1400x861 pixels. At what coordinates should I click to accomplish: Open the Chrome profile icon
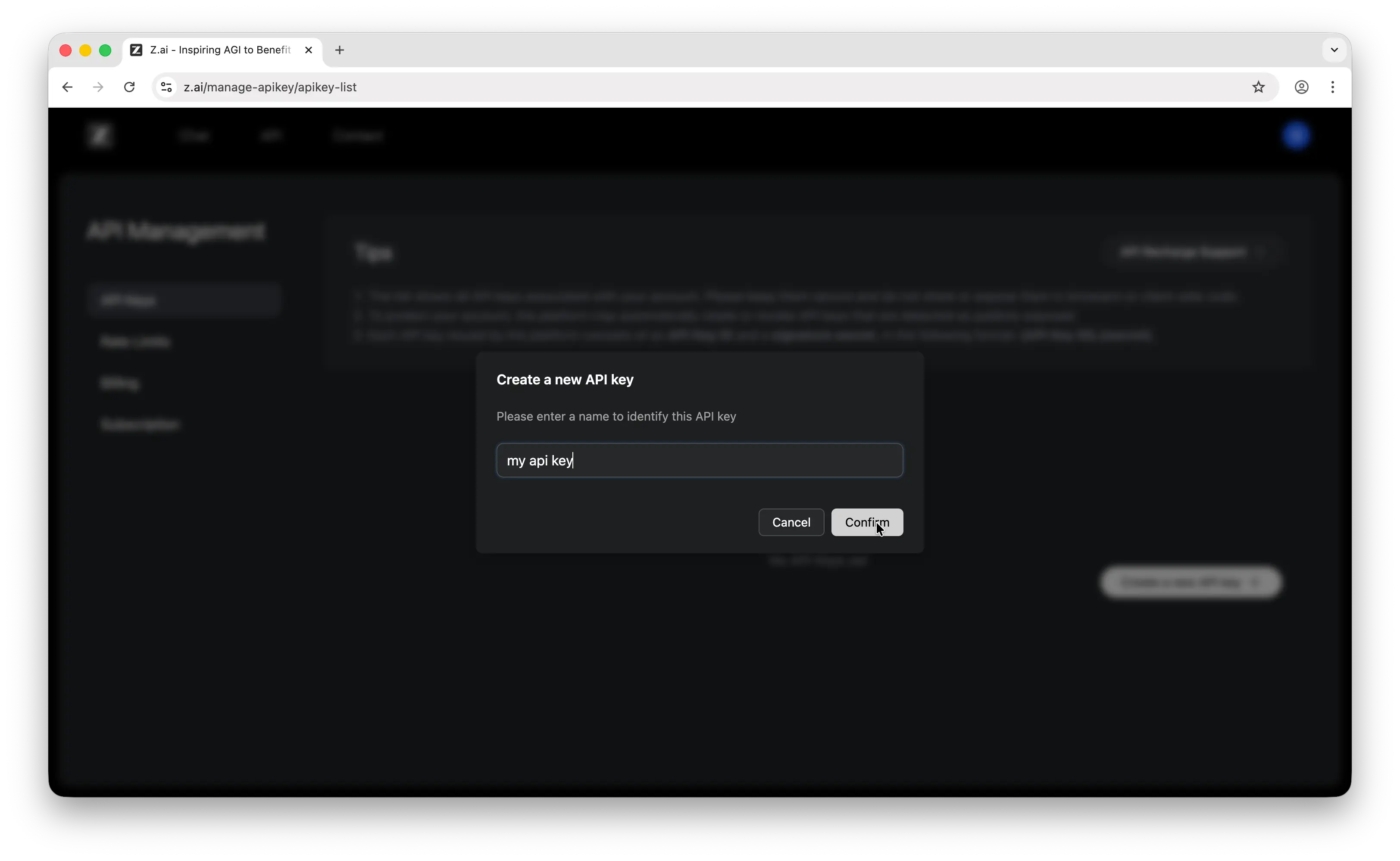pos(1302,87)
